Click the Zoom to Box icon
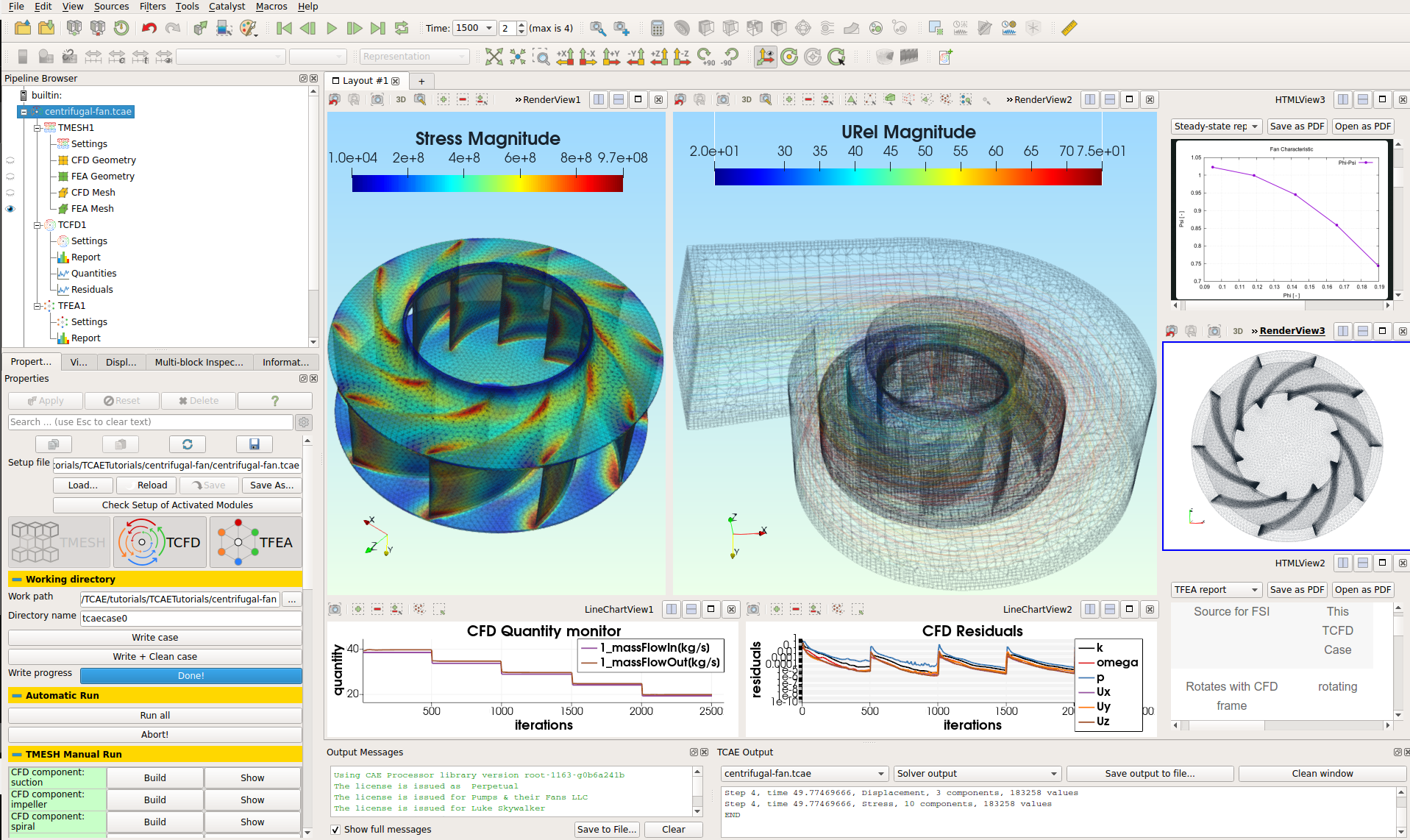The width and height of the screenshot is (1410, 840). [541, 57]
